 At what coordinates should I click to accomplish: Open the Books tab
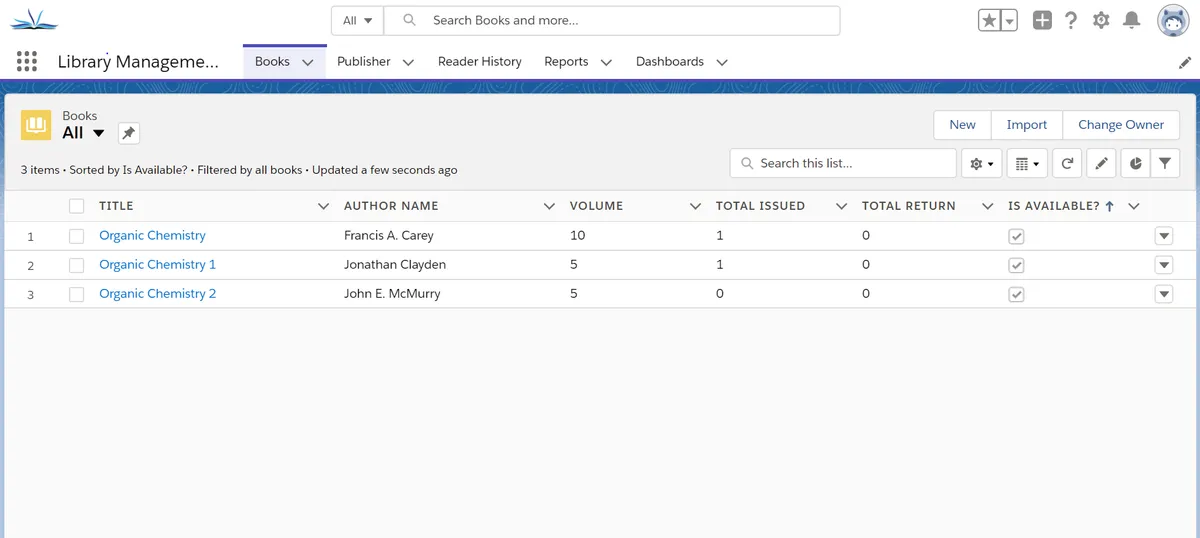pyautogui.click(x=272, y=62)
